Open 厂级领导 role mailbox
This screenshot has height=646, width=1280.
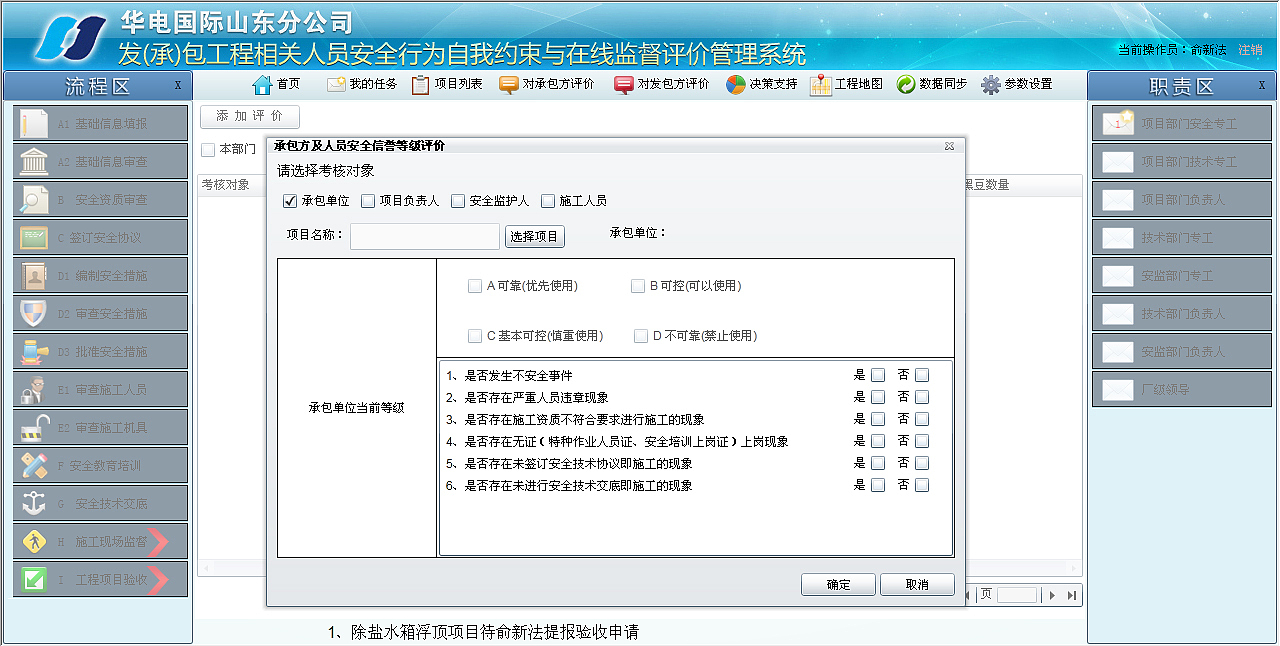1183,389
